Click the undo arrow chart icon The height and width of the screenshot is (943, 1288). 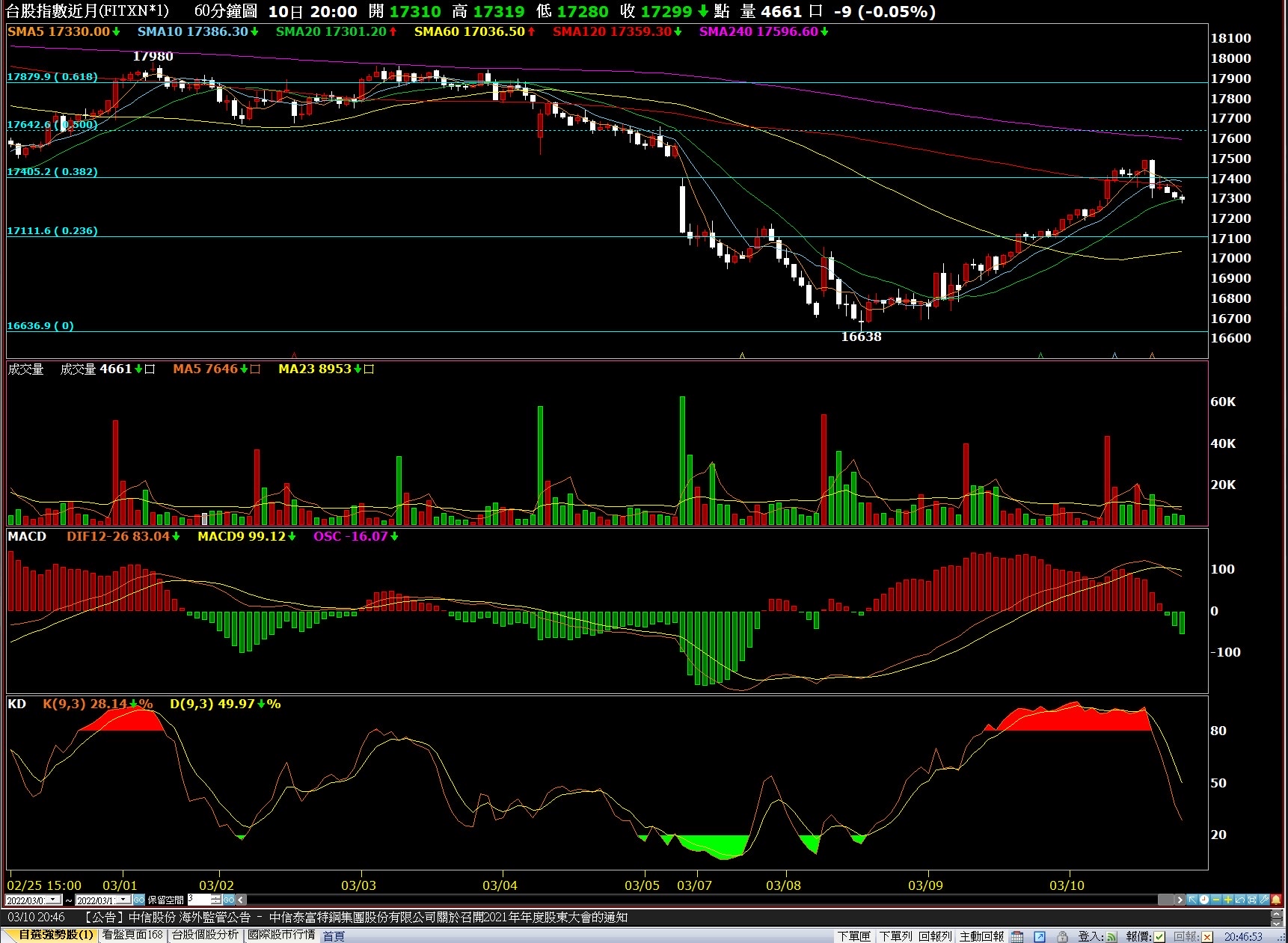coord(1239,900)
